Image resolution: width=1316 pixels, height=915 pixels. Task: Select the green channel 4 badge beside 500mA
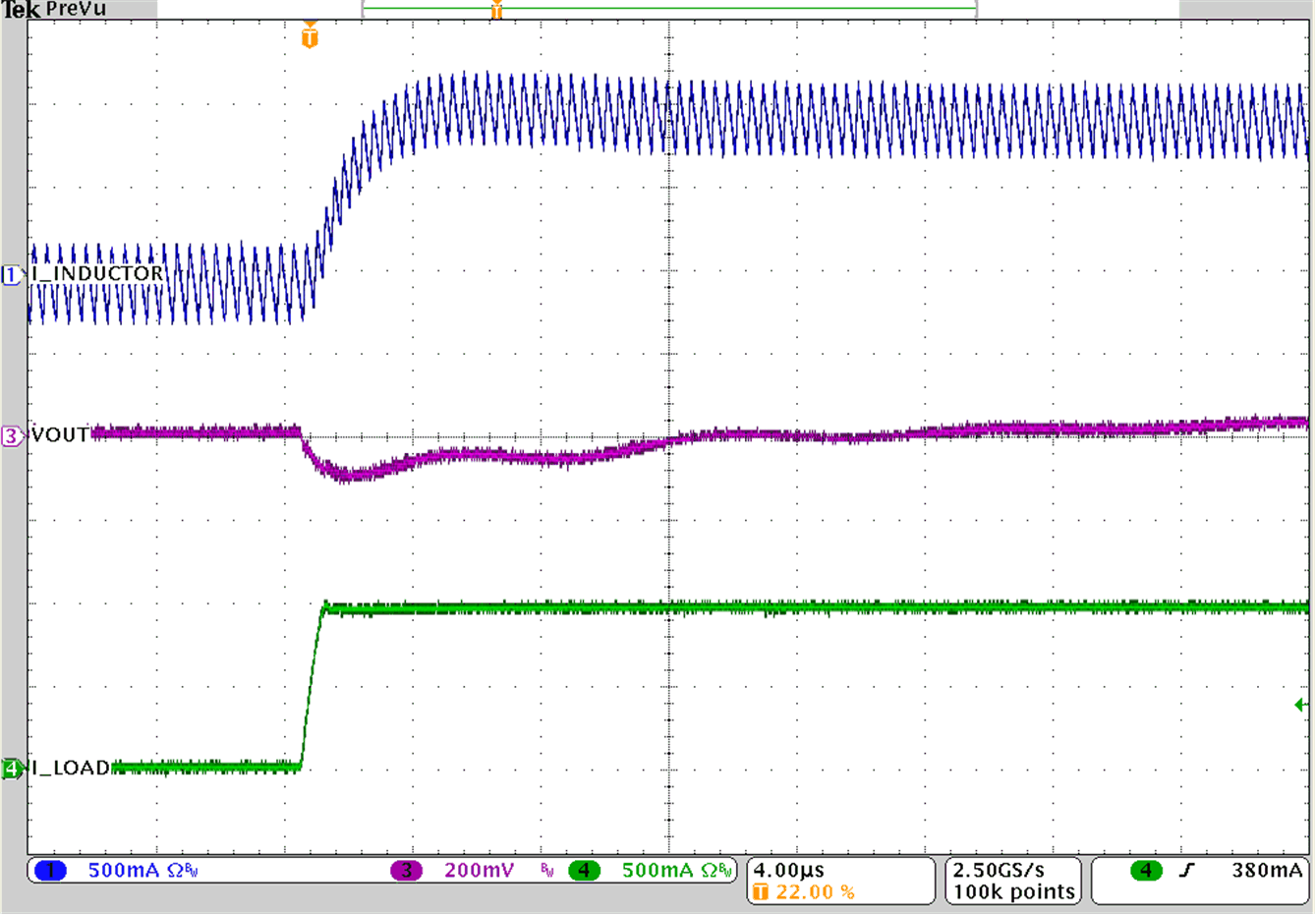pos(584,870)
